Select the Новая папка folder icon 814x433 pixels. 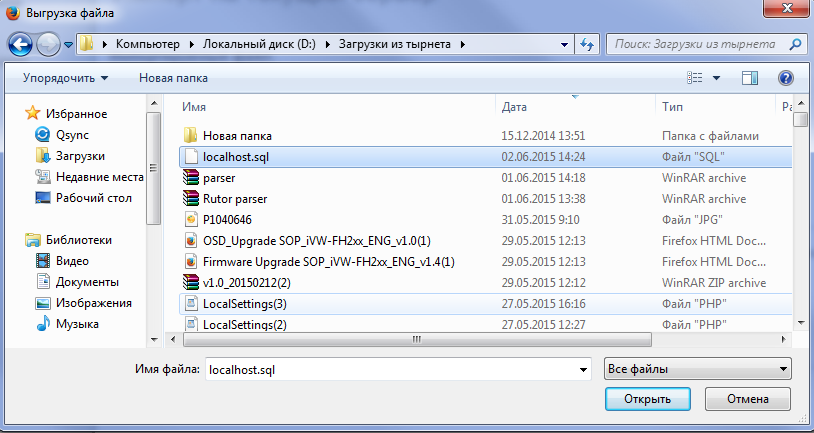click(191, 136)
